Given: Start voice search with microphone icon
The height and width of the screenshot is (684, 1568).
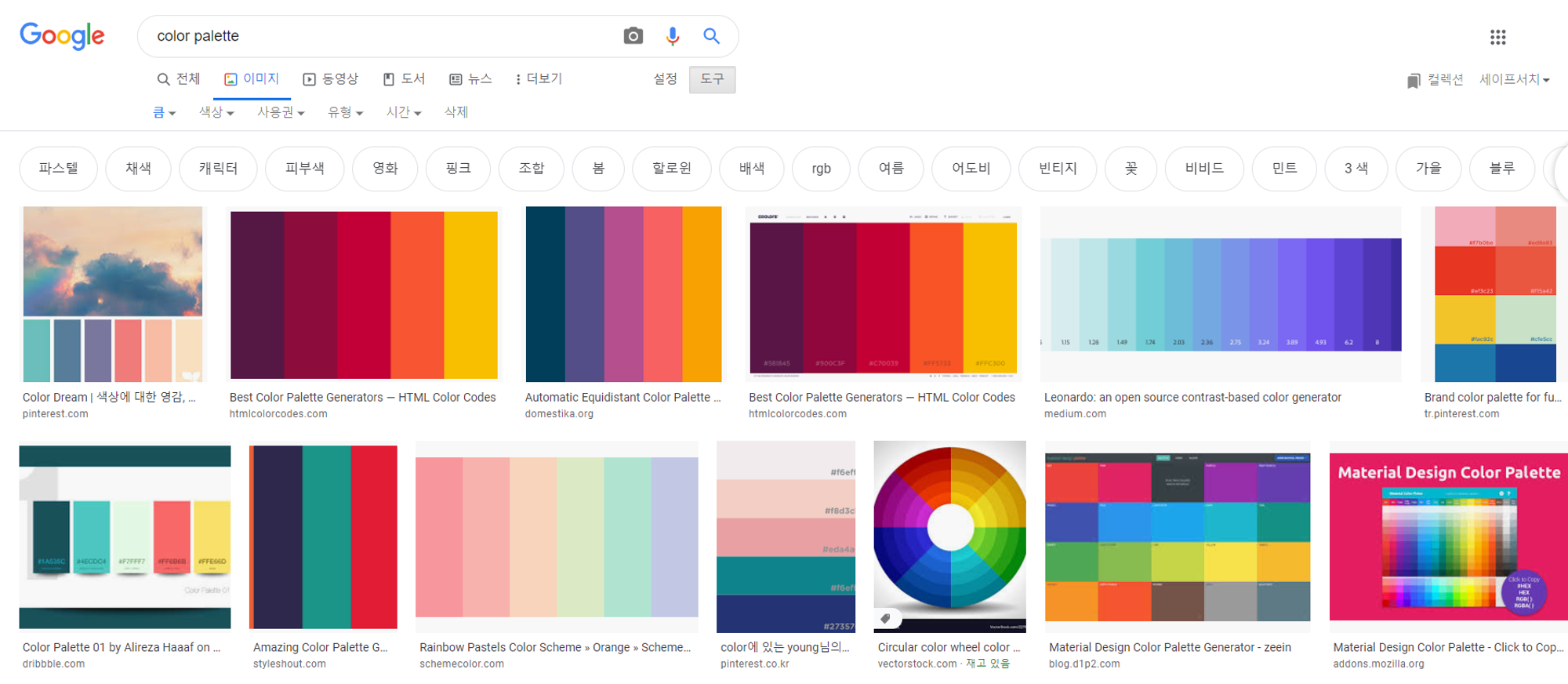Looking at the screenshot, I should 672,36.
